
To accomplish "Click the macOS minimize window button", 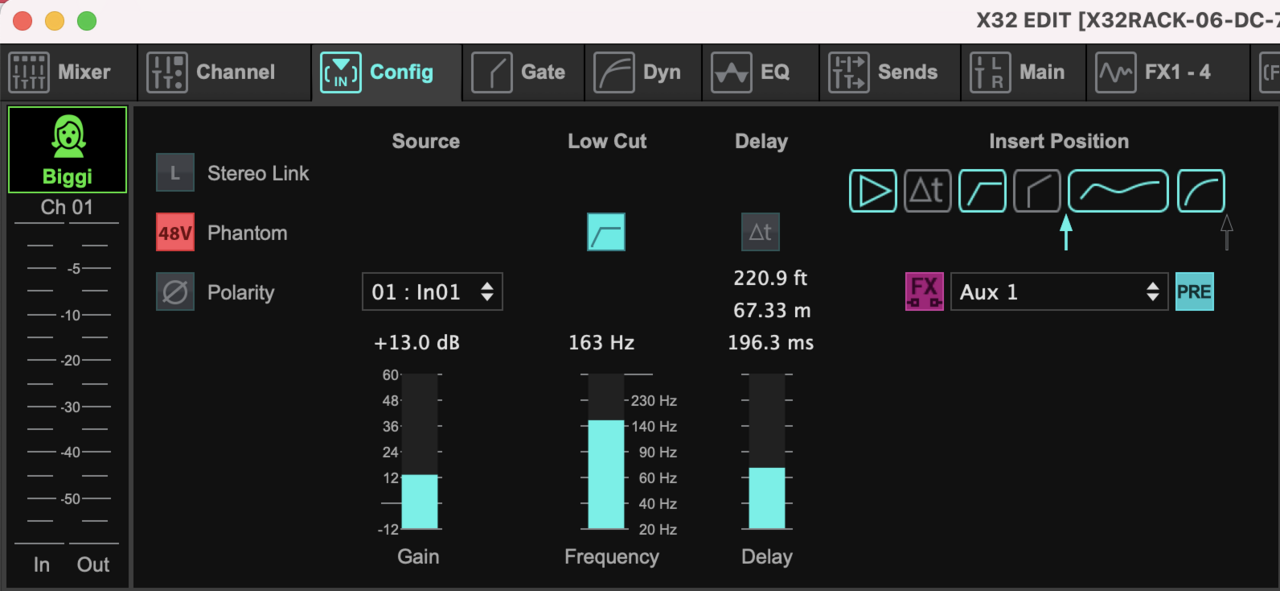I will coord(54,20).
